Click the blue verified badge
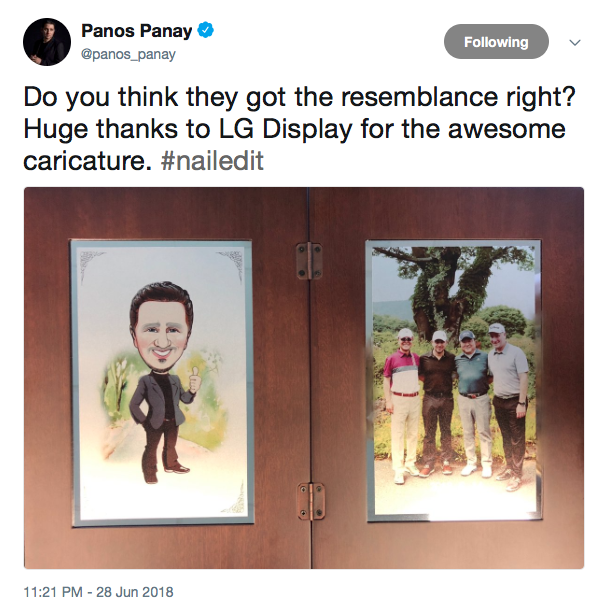Screen dimensions: 601x607 pos(205,30)
